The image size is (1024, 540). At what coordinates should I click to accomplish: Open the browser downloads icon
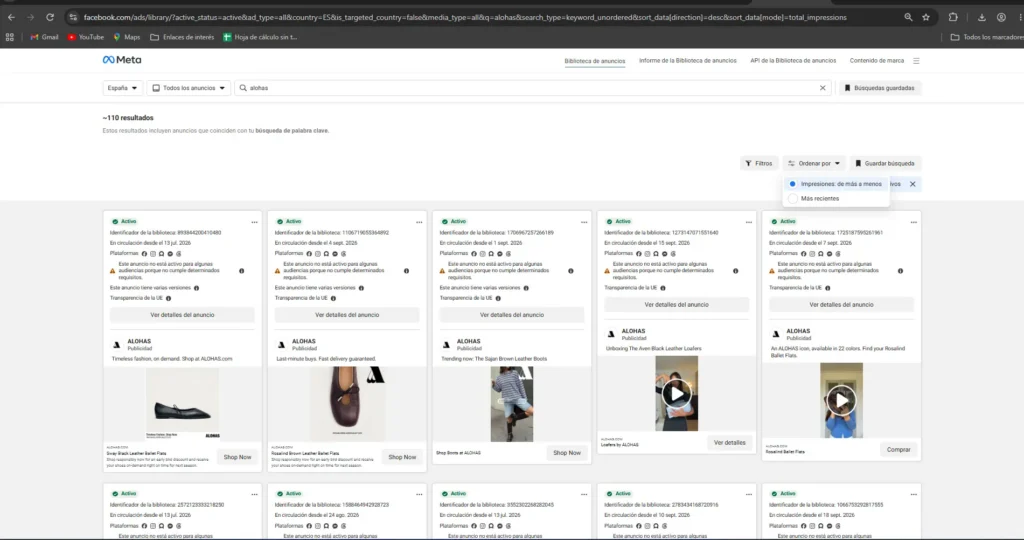click(981, 18)
